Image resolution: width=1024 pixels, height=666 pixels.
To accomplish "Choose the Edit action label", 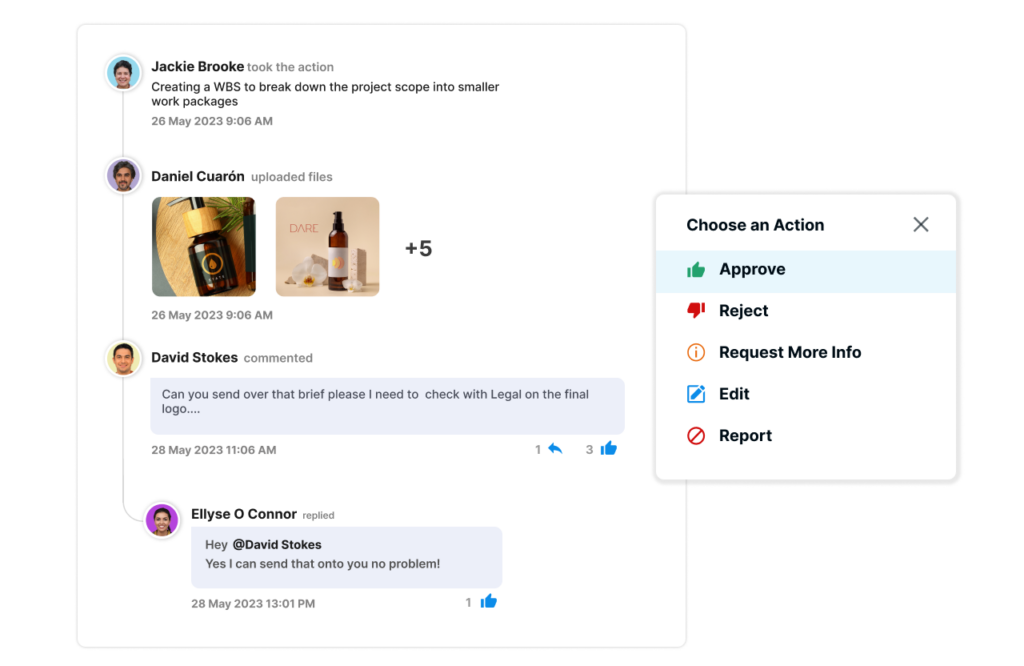I will click(734, 394).
